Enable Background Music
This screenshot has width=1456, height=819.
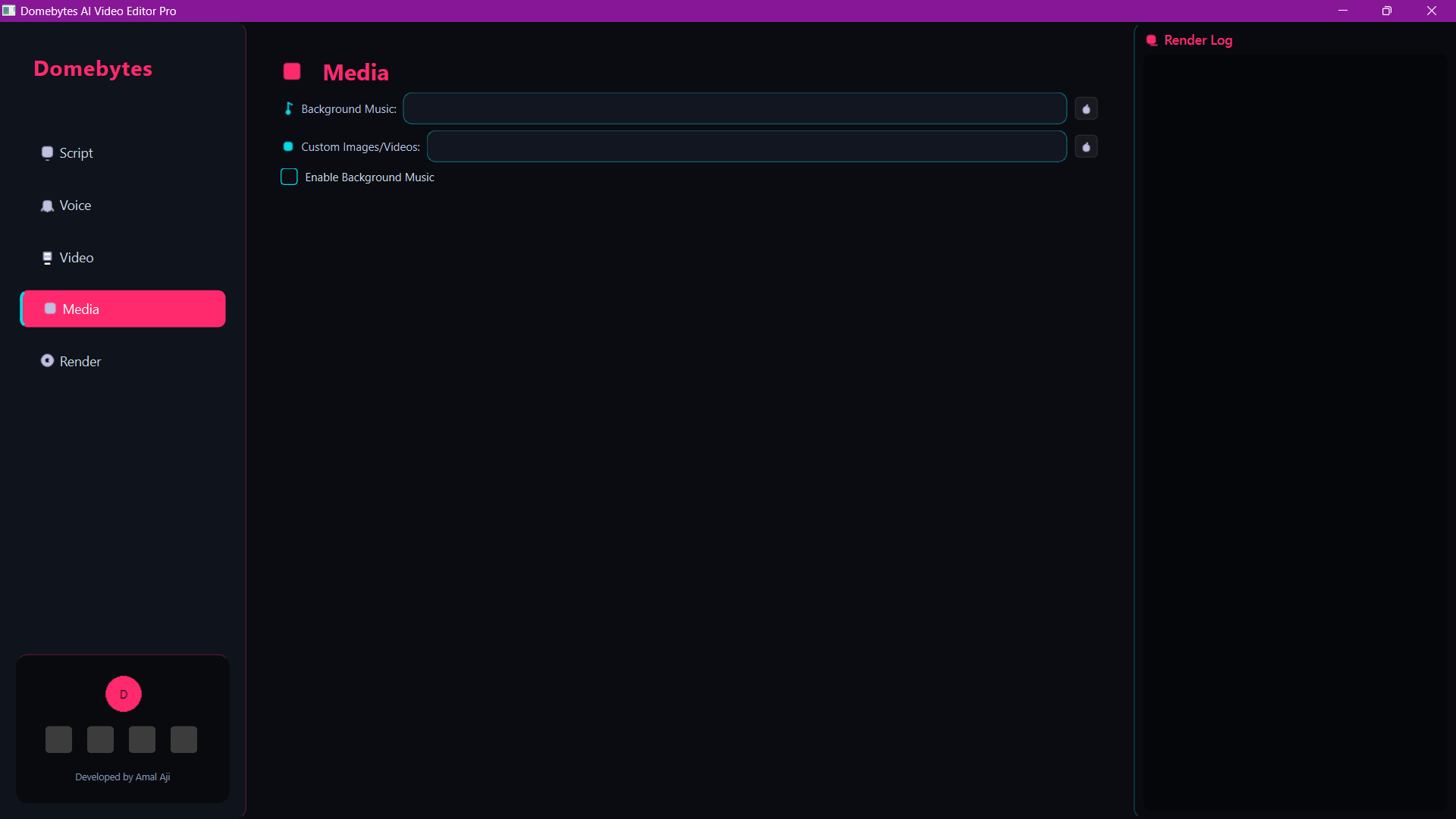289,177
